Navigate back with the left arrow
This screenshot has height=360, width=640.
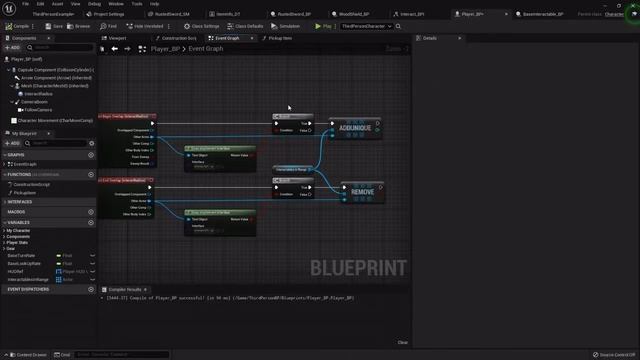(115, 49)
